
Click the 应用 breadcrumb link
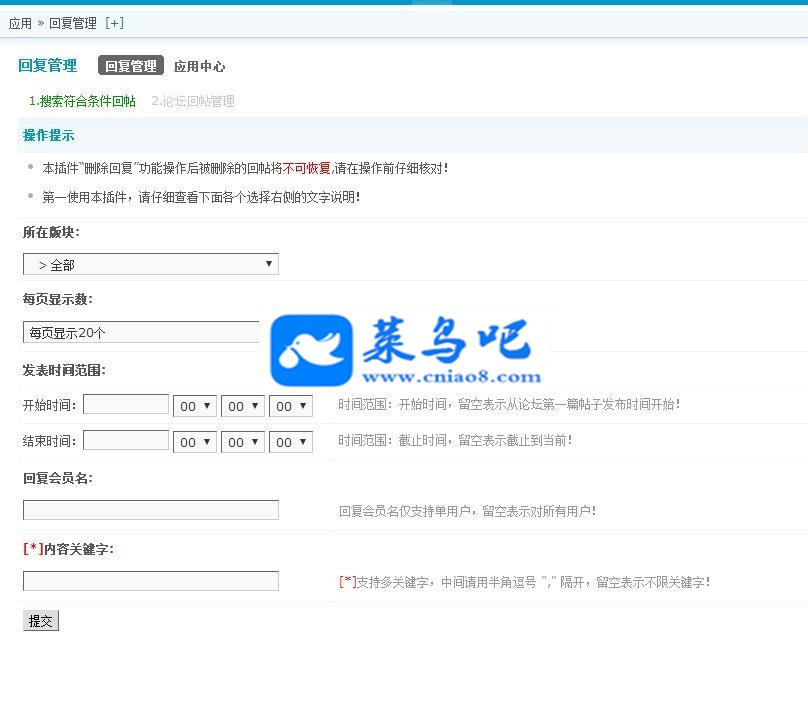point(20,23)
